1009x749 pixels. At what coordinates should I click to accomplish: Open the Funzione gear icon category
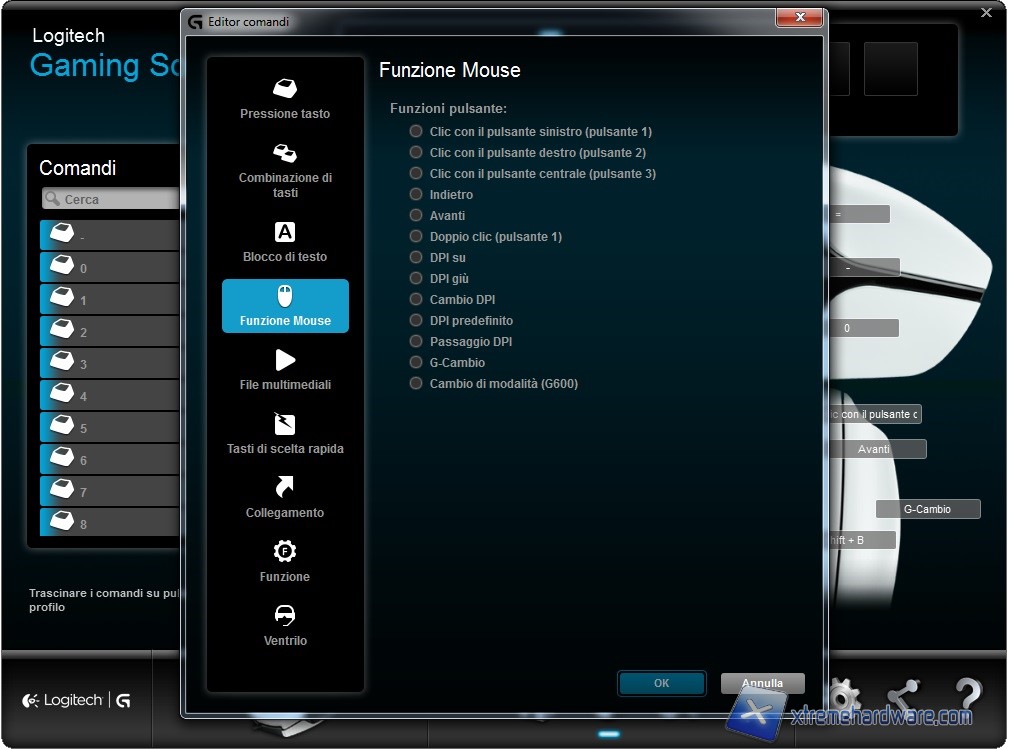tap(285, 551)
